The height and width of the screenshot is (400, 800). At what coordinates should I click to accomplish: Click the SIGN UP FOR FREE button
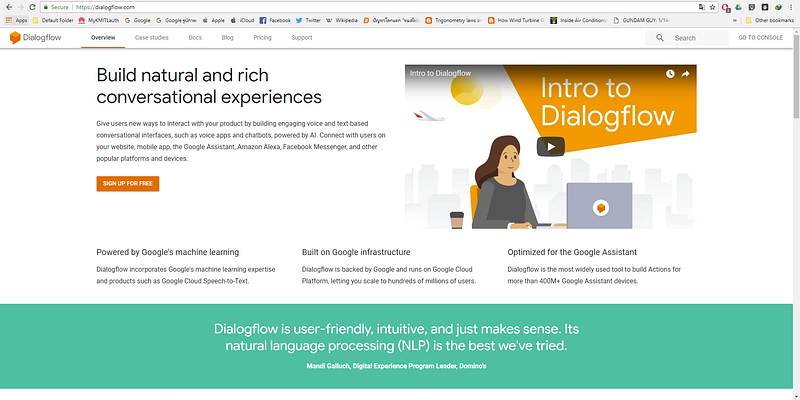point(128,184)
